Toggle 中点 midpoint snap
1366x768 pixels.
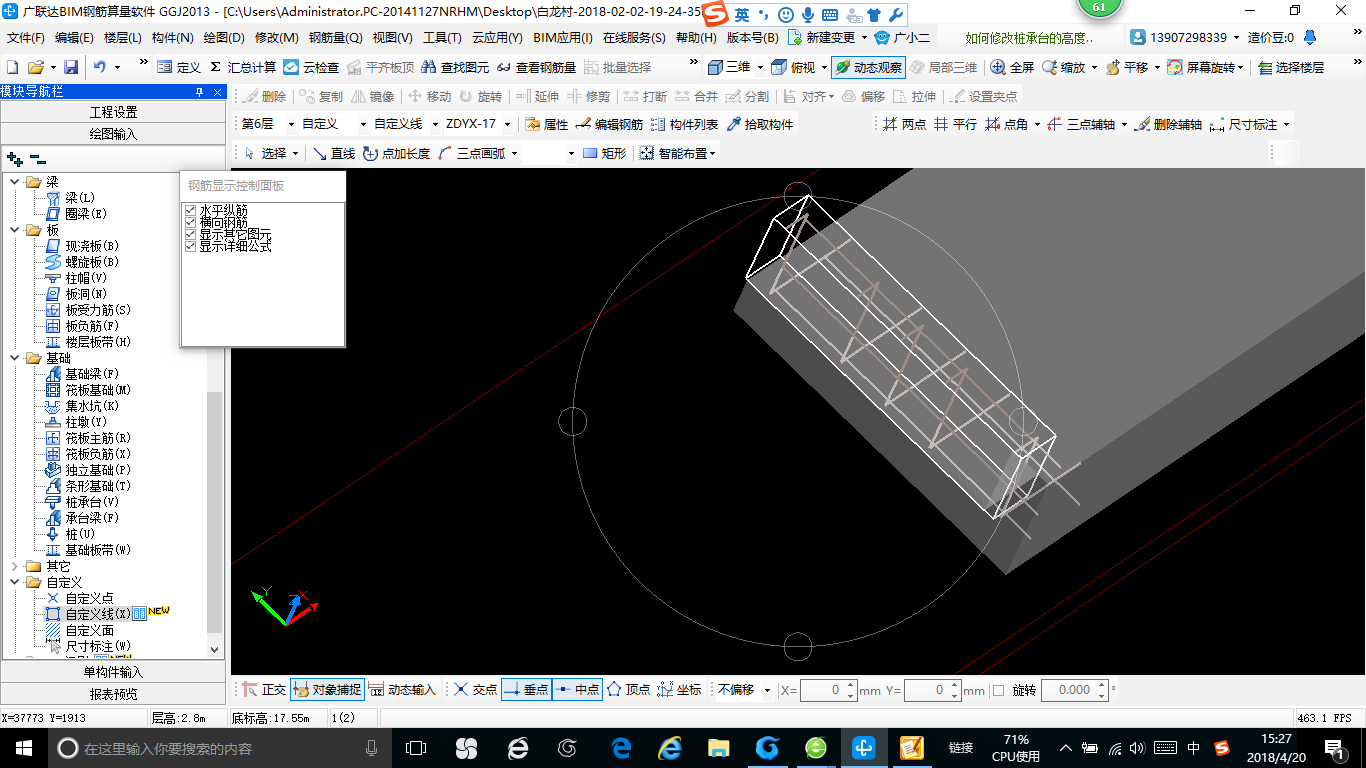click(x=577, y=690)
